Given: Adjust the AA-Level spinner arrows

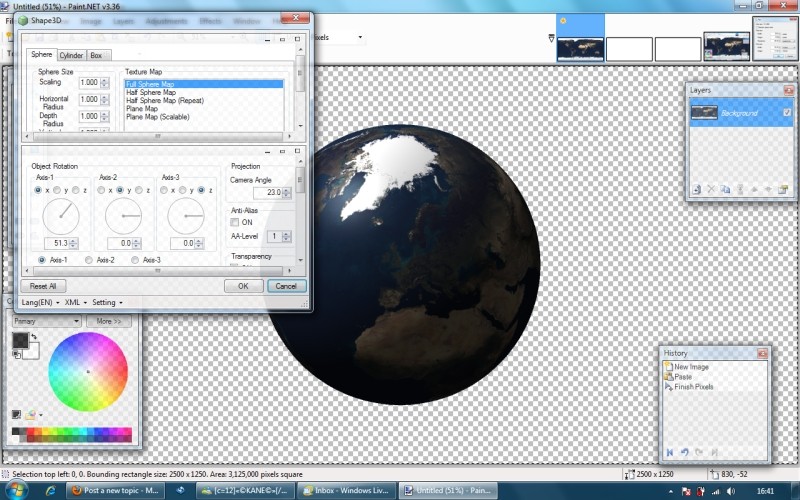Looking at the screenshot, I should tap(286, 236).
